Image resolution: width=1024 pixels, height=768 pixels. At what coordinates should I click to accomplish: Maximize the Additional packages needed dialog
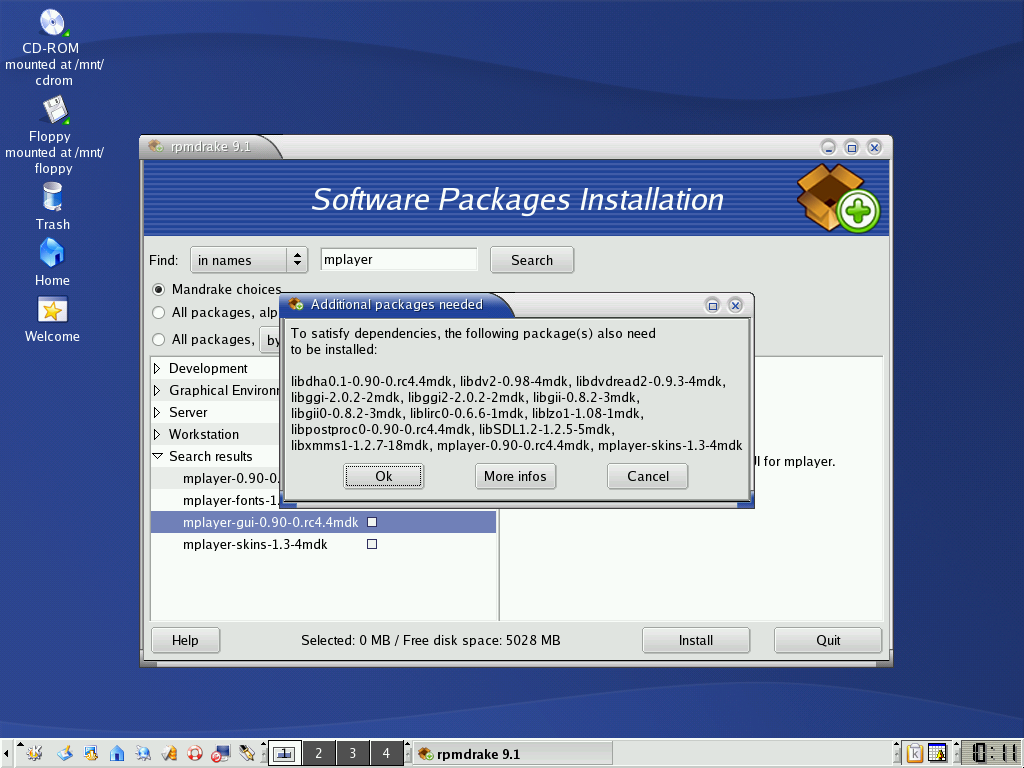(713, 306)
